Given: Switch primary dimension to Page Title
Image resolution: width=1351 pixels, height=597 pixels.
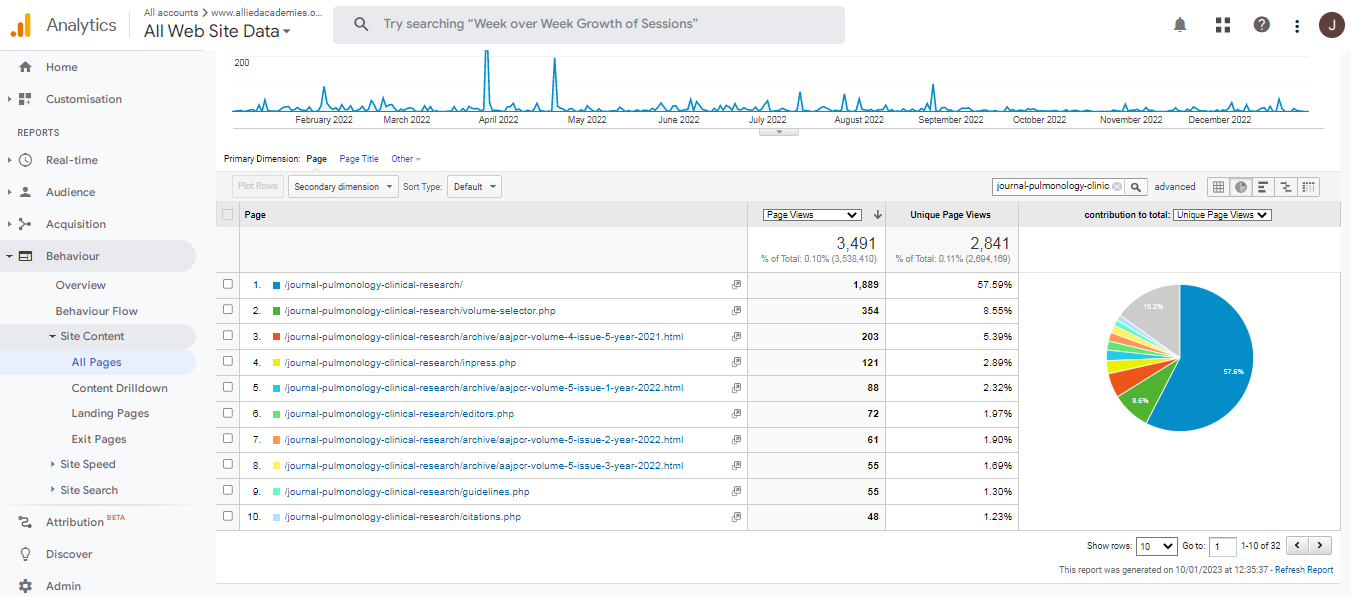Looking at the screenshot, I should (x=359, y=159).
